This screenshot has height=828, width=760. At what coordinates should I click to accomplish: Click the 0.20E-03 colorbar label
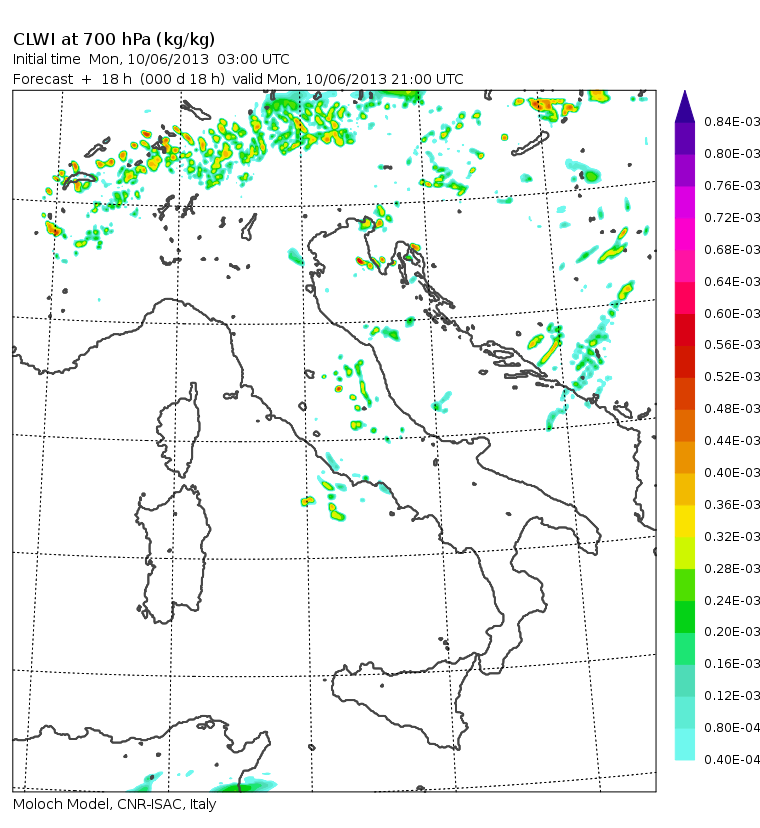[x=732, y=632]
